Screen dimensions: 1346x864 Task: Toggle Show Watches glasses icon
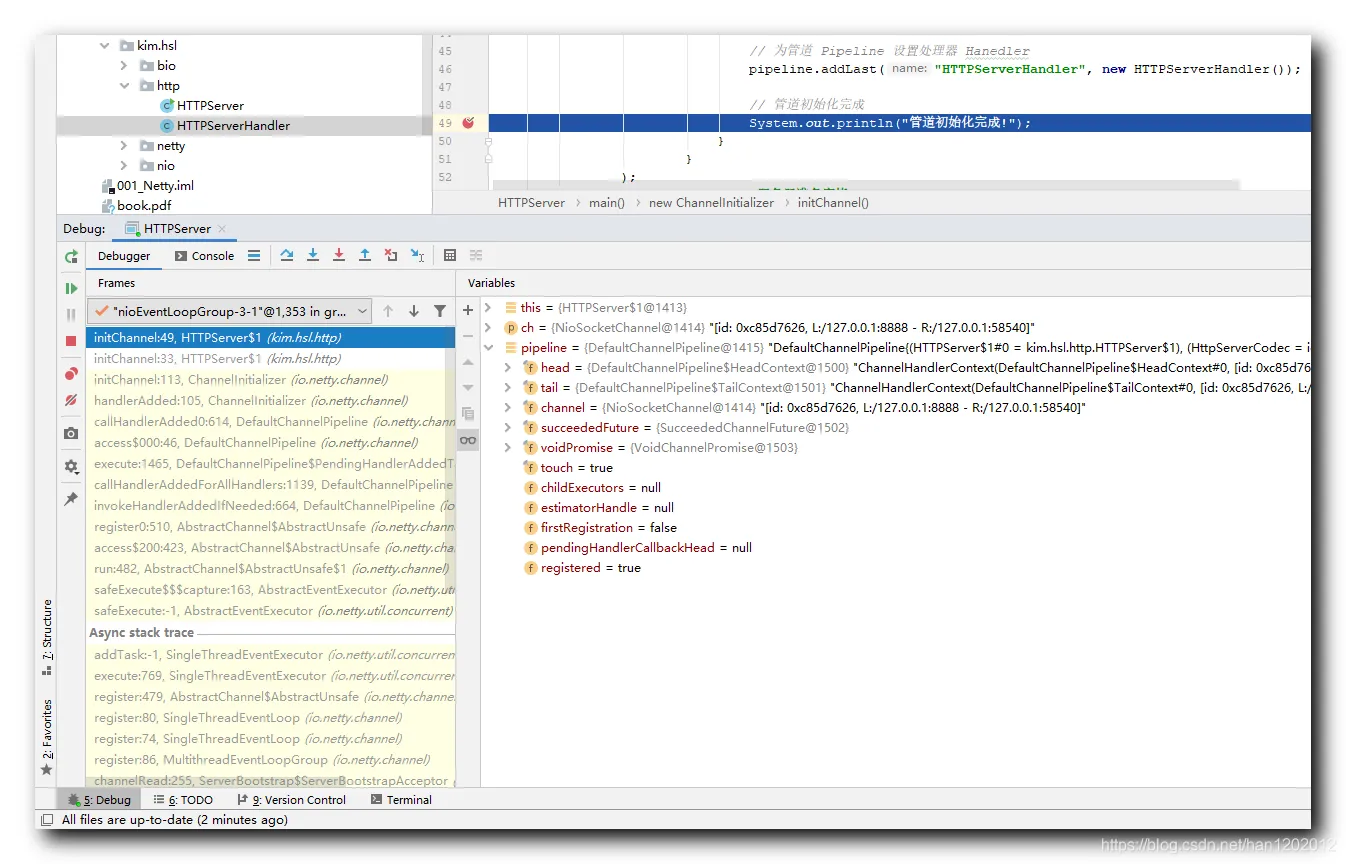tap(468, 440)
